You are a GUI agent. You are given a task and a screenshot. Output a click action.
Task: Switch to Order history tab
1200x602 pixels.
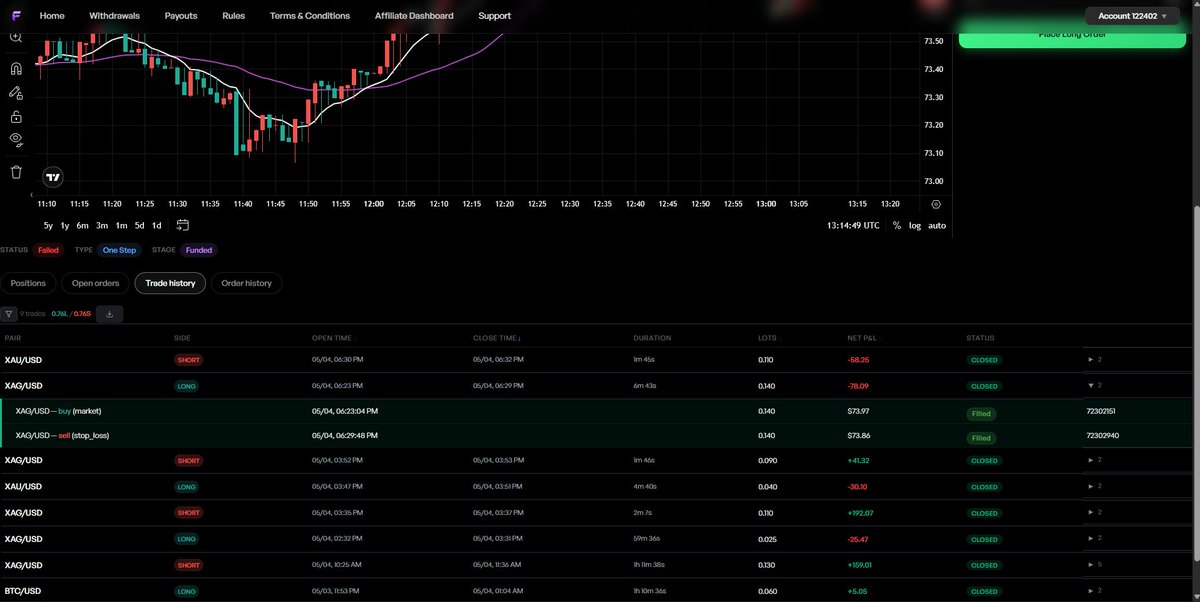pyautogui.click(x=246, y=283)
